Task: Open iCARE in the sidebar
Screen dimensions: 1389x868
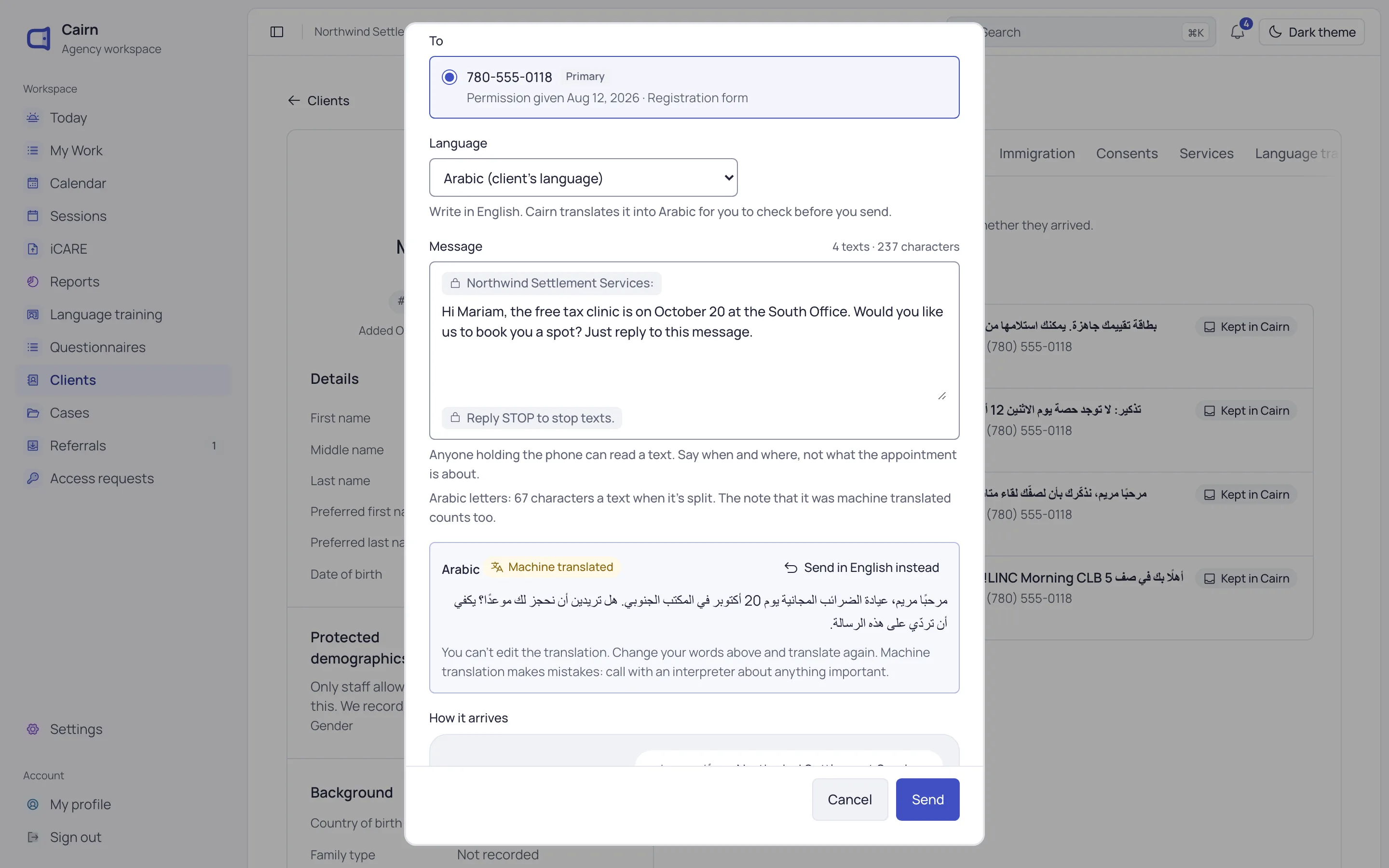Action: click(123, 248)
